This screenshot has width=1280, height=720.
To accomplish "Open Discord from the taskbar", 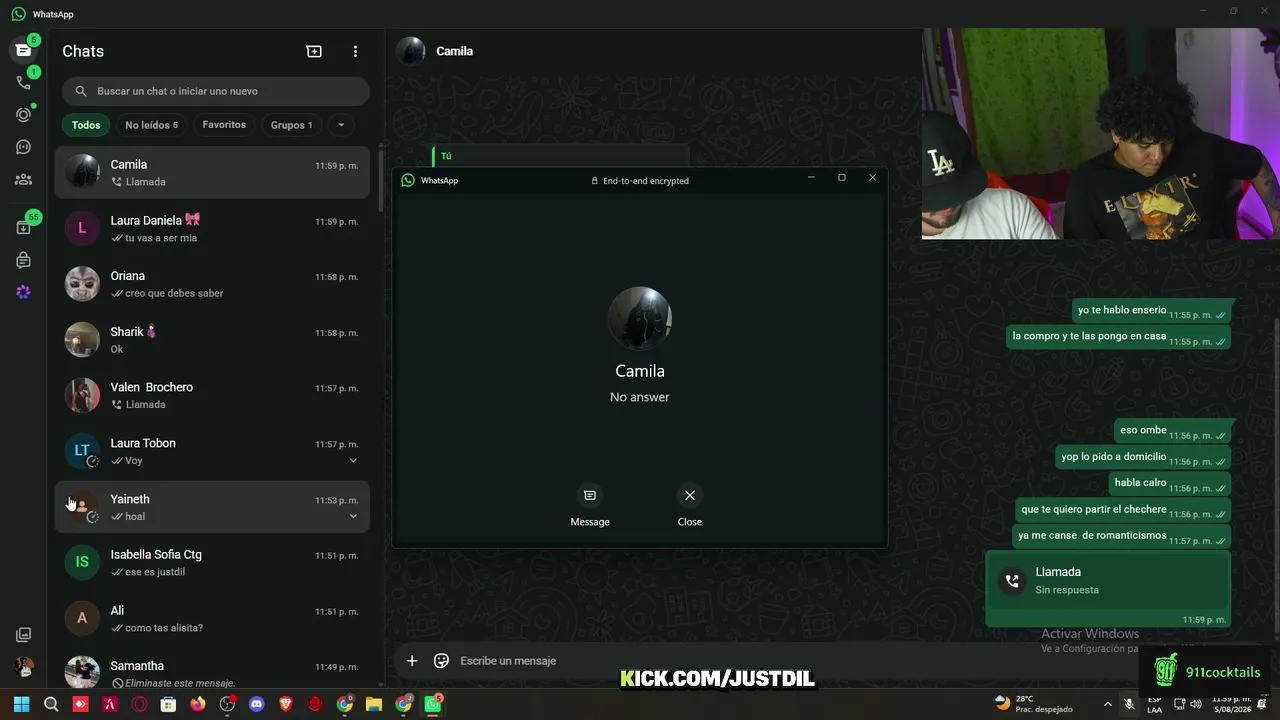I will click(x=257, y=704).
